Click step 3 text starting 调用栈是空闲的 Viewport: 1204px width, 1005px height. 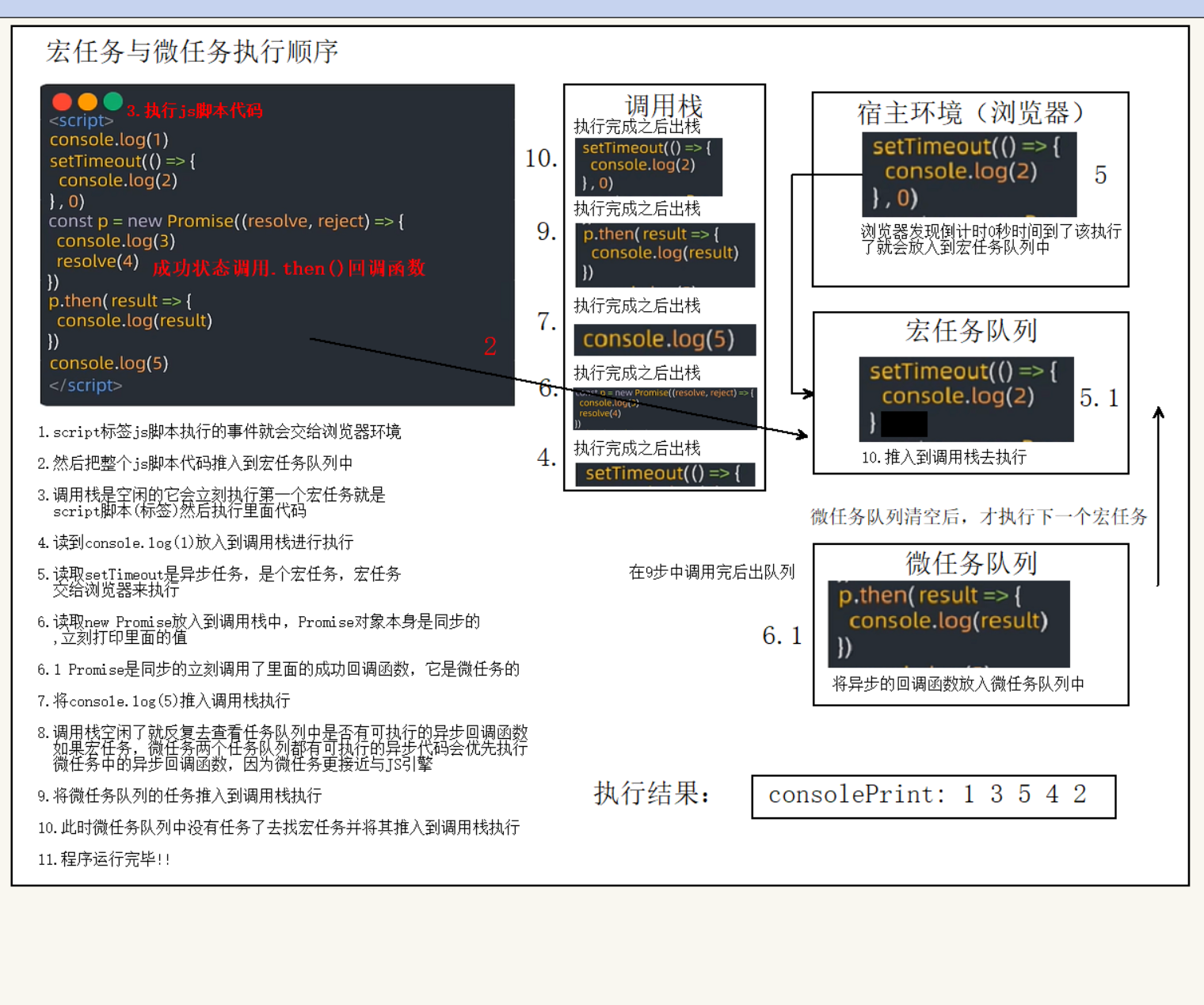pos(211,503)
